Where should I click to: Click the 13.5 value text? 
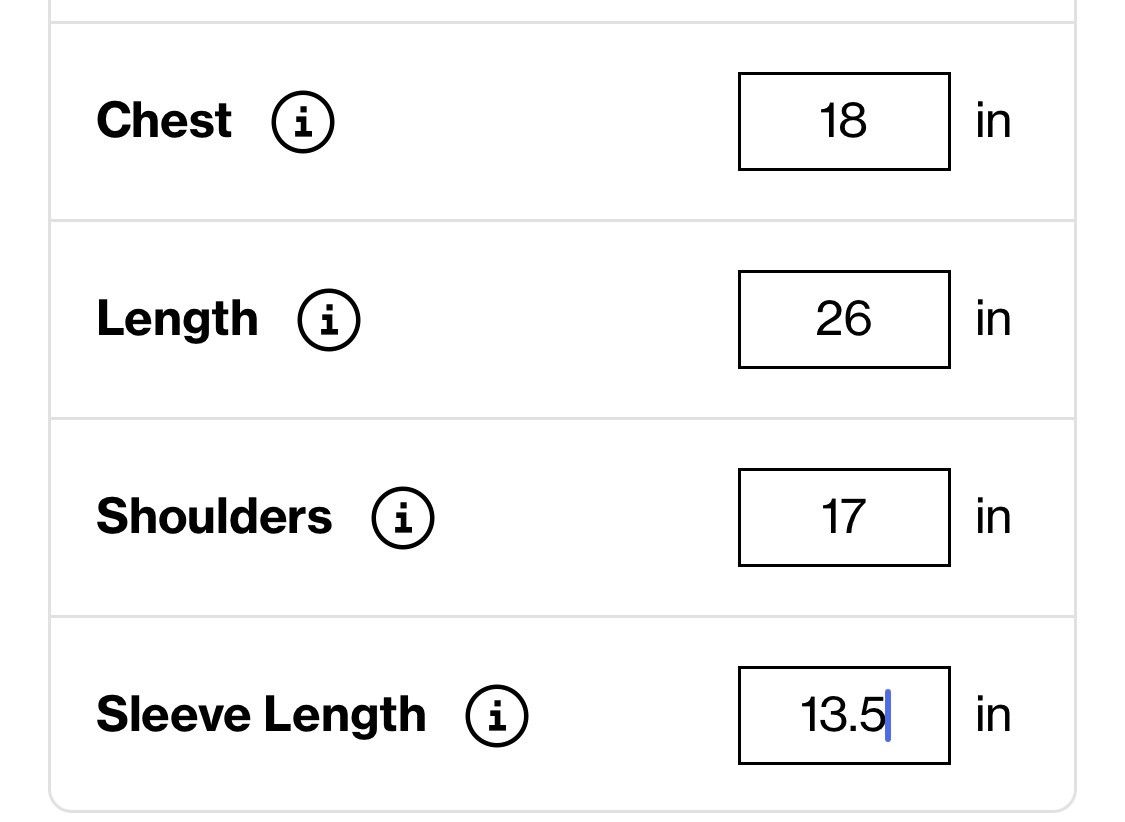[843, 715]
